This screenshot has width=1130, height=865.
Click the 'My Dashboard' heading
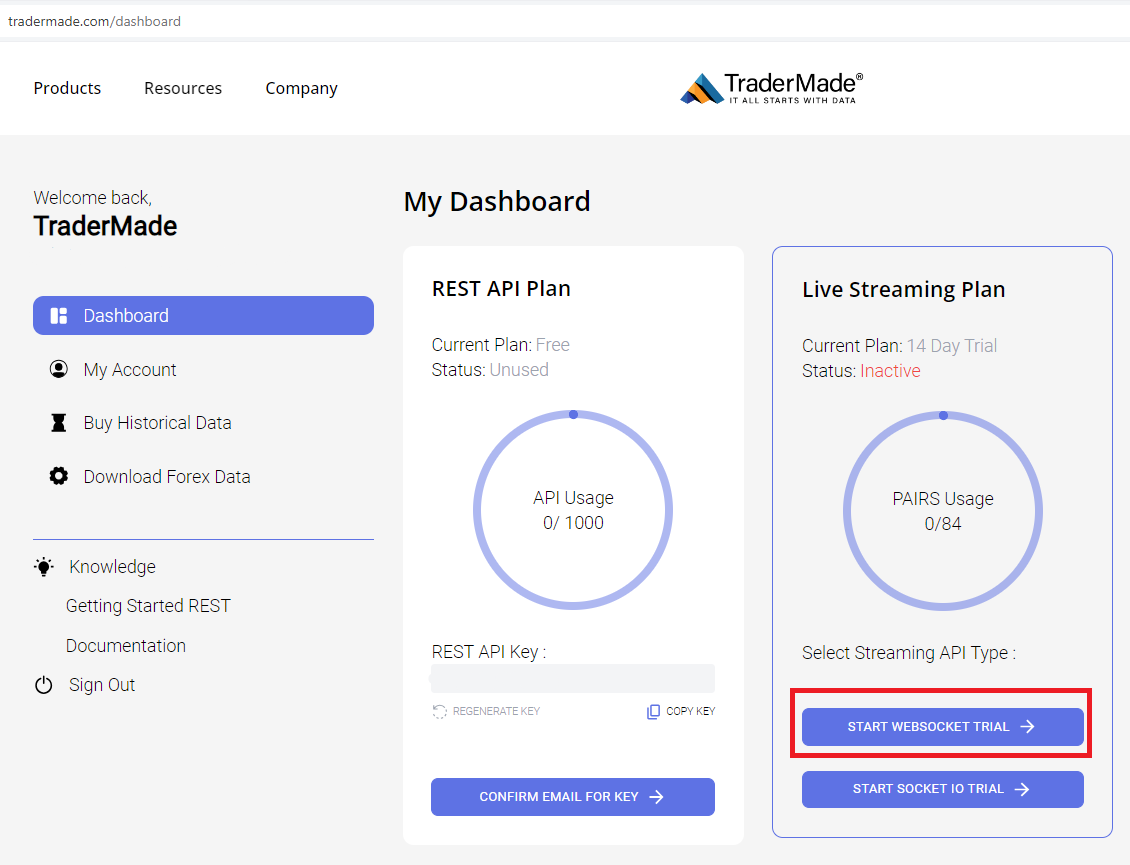(x=497, y=201)
